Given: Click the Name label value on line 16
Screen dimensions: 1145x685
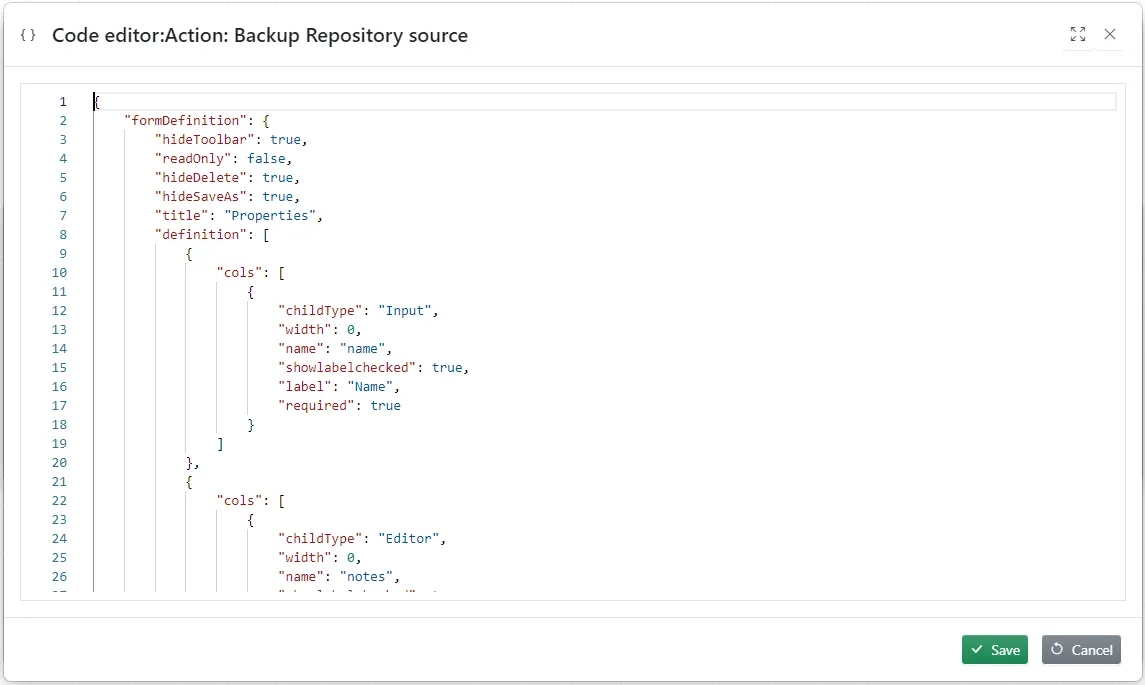Looking at the screenshot, I should click(372, 386).
